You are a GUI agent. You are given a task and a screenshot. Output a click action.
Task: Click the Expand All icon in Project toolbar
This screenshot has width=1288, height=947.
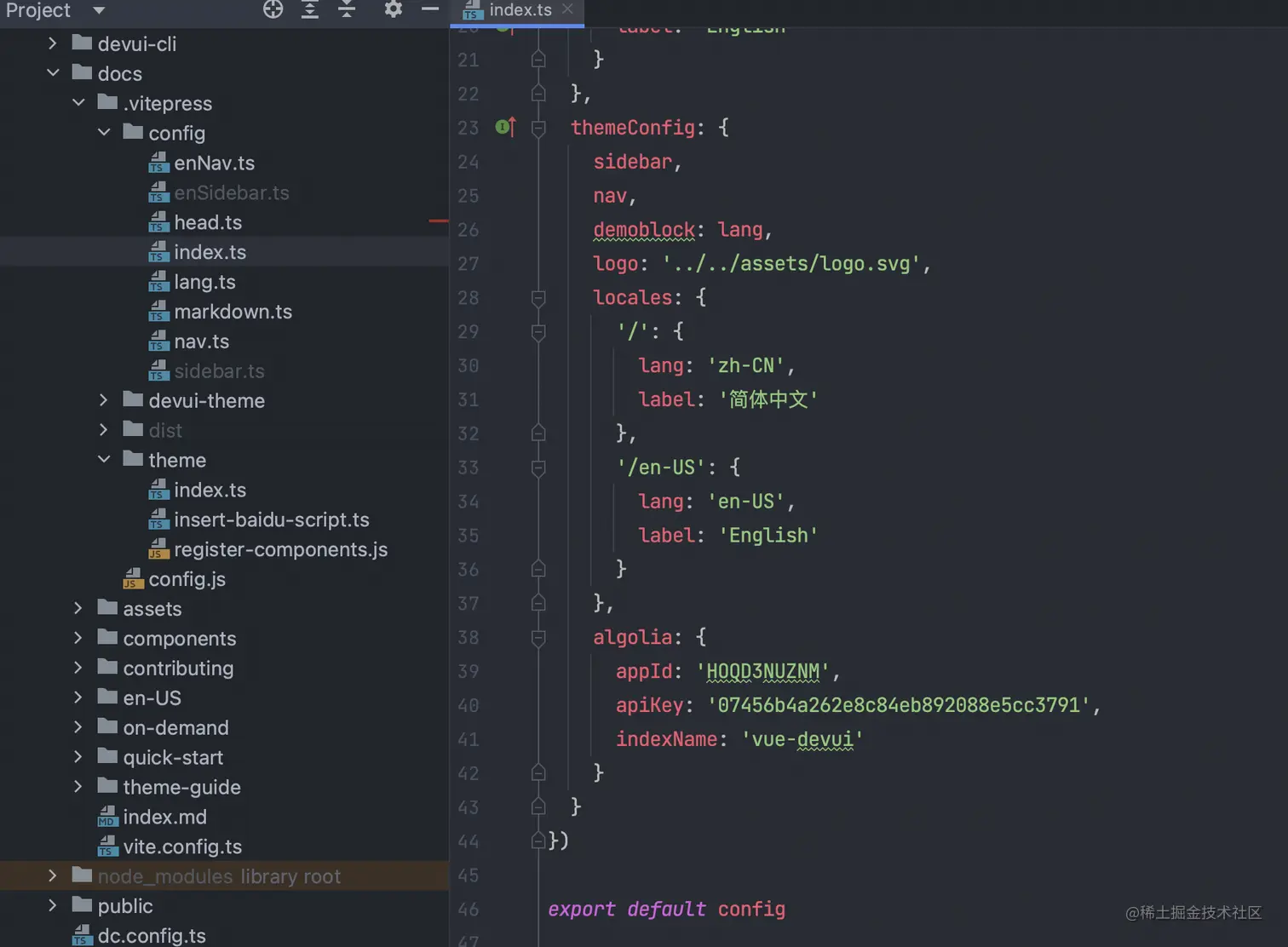tap(310, 10)
